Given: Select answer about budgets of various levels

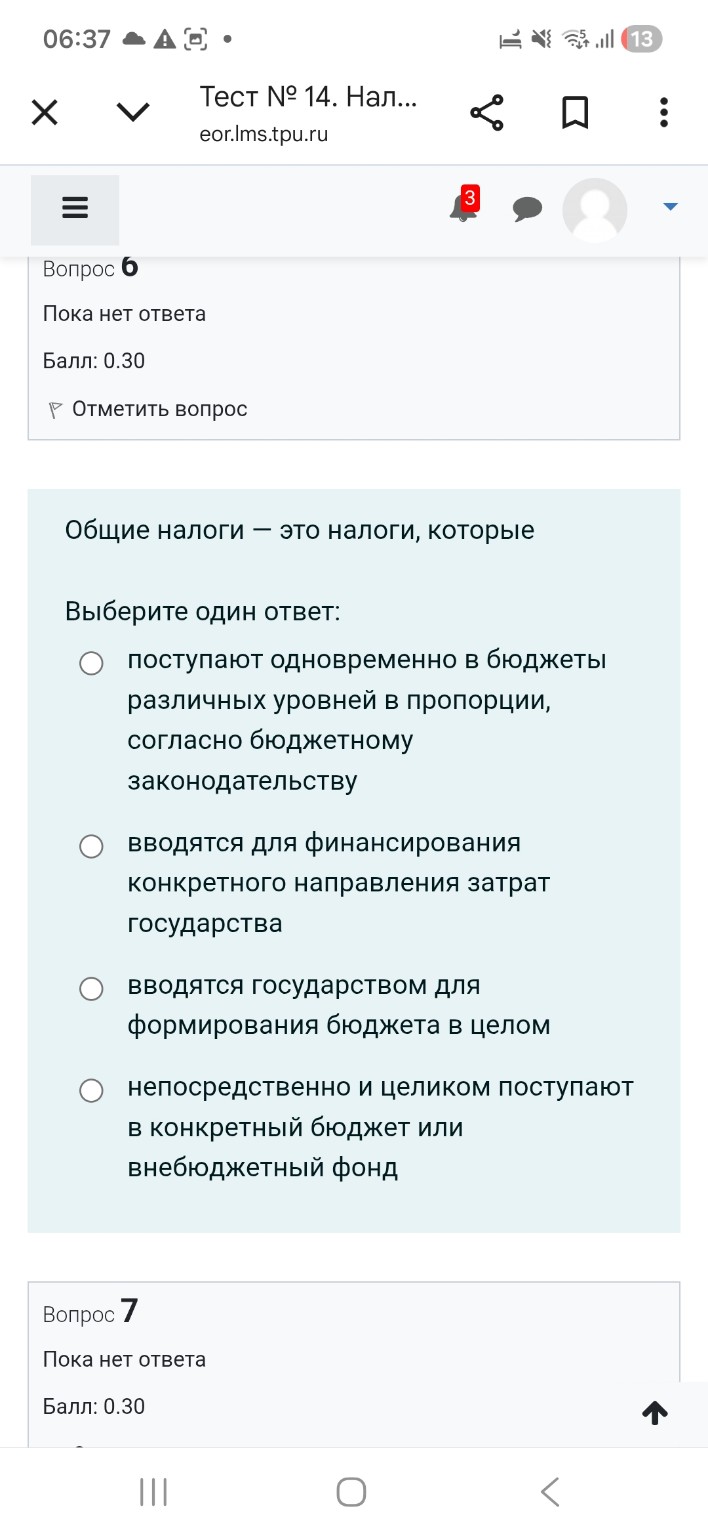Looking at the screenshot, I should 91,662.
